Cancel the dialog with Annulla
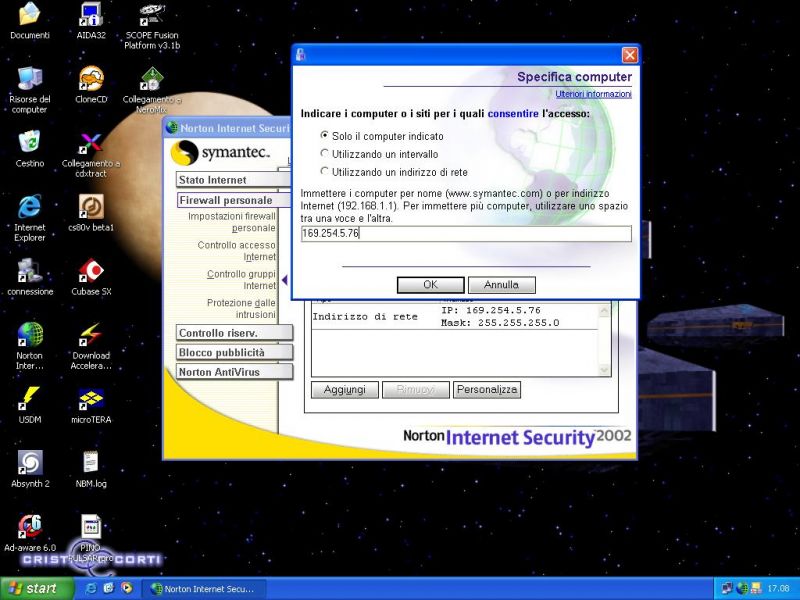This screenshot has height=600, width=800. click(x=502, y=285)
